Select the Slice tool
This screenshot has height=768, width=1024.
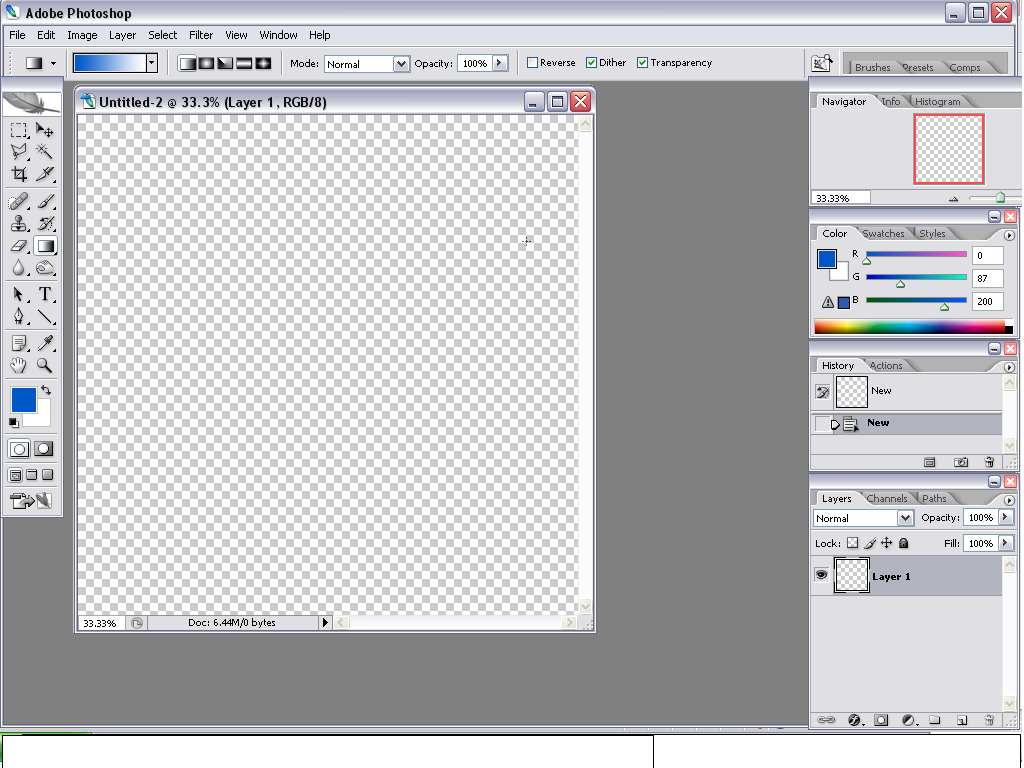pos(44,174)
